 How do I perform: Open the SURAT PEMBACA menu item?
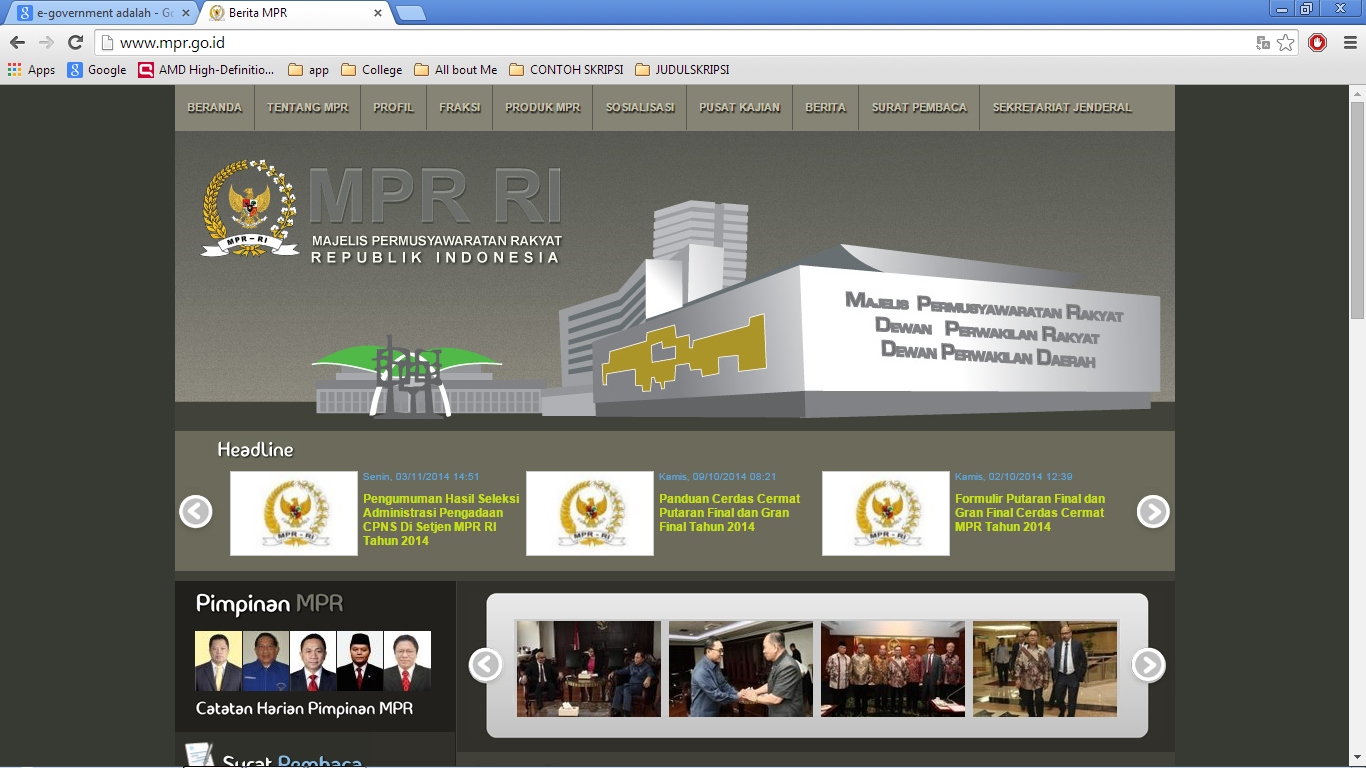tap(919, 108)
